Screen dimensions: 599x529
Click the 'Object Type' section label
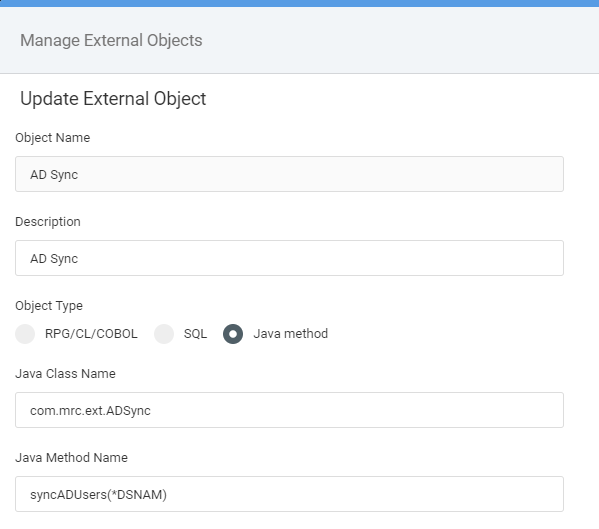(49, 306)
